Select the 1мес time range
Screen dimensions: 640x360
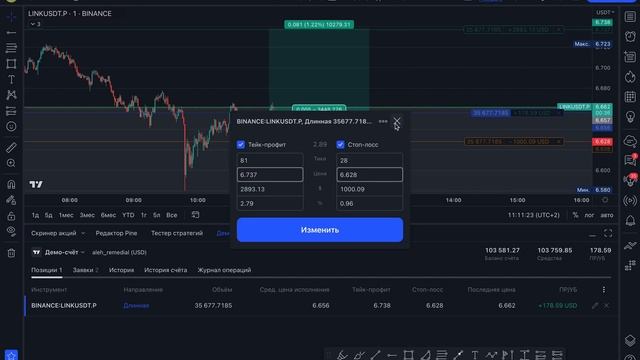(x=66, y=215)
